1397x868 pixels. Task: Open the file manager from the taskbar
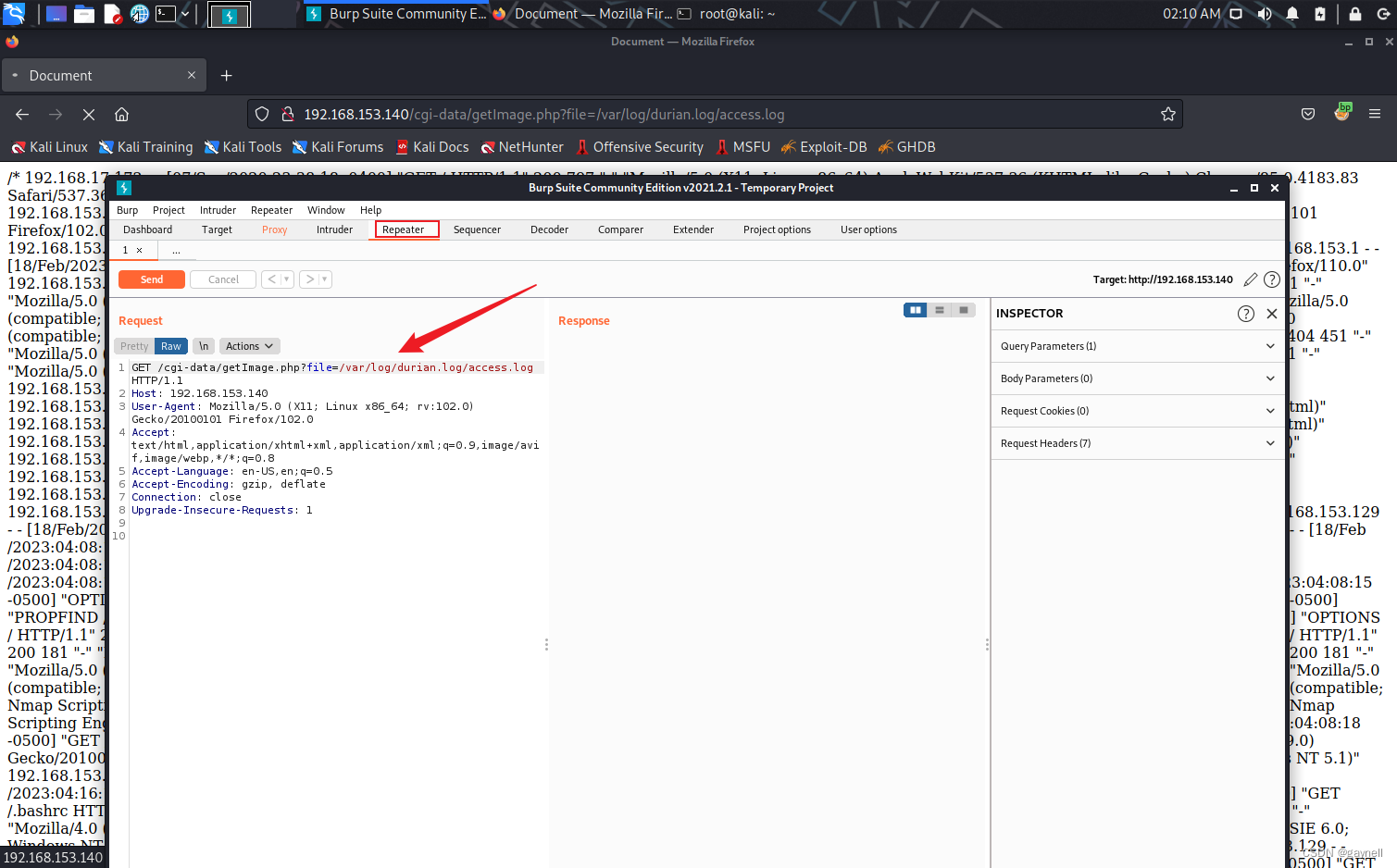click(84, 14)
